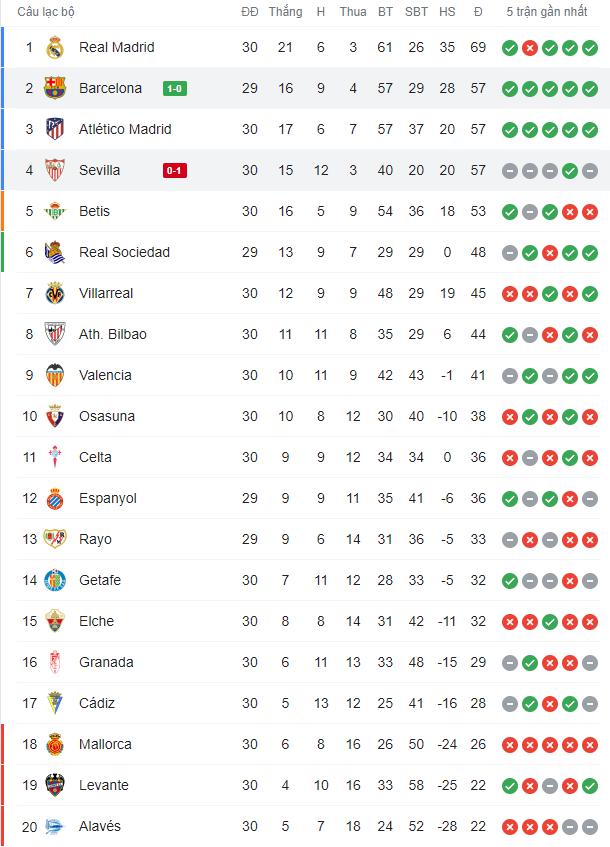Click the orange relegation marker beside Mallorca
This screenshot has width=610, height=847.
tap(2, 744)
